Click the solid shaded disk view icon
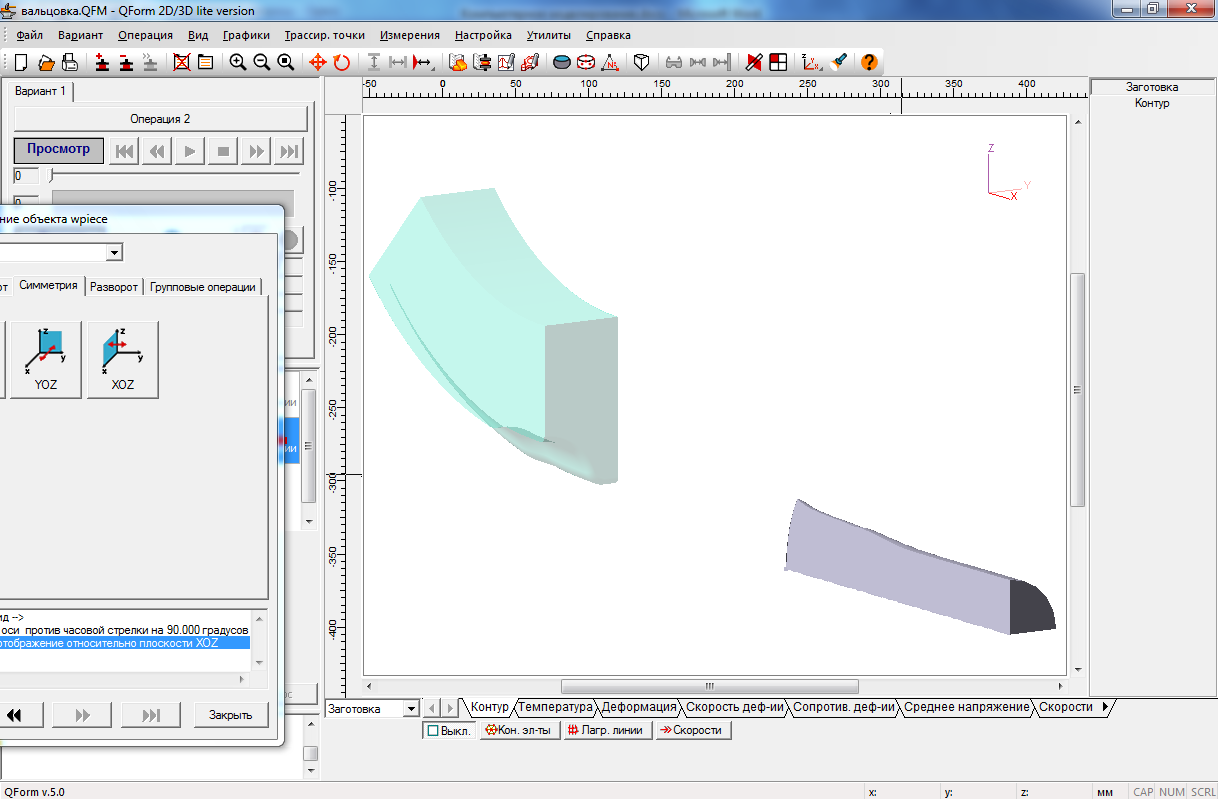 click(563, 62)
